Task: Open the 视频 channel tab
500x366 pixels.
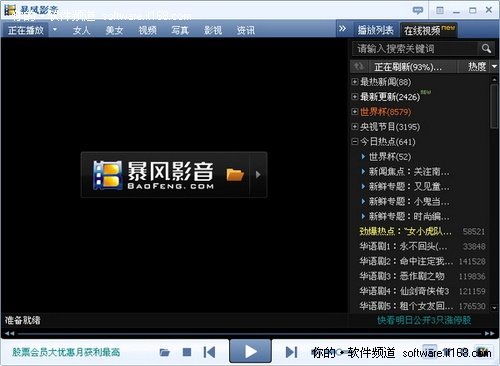Action: [x=147, y=30]
